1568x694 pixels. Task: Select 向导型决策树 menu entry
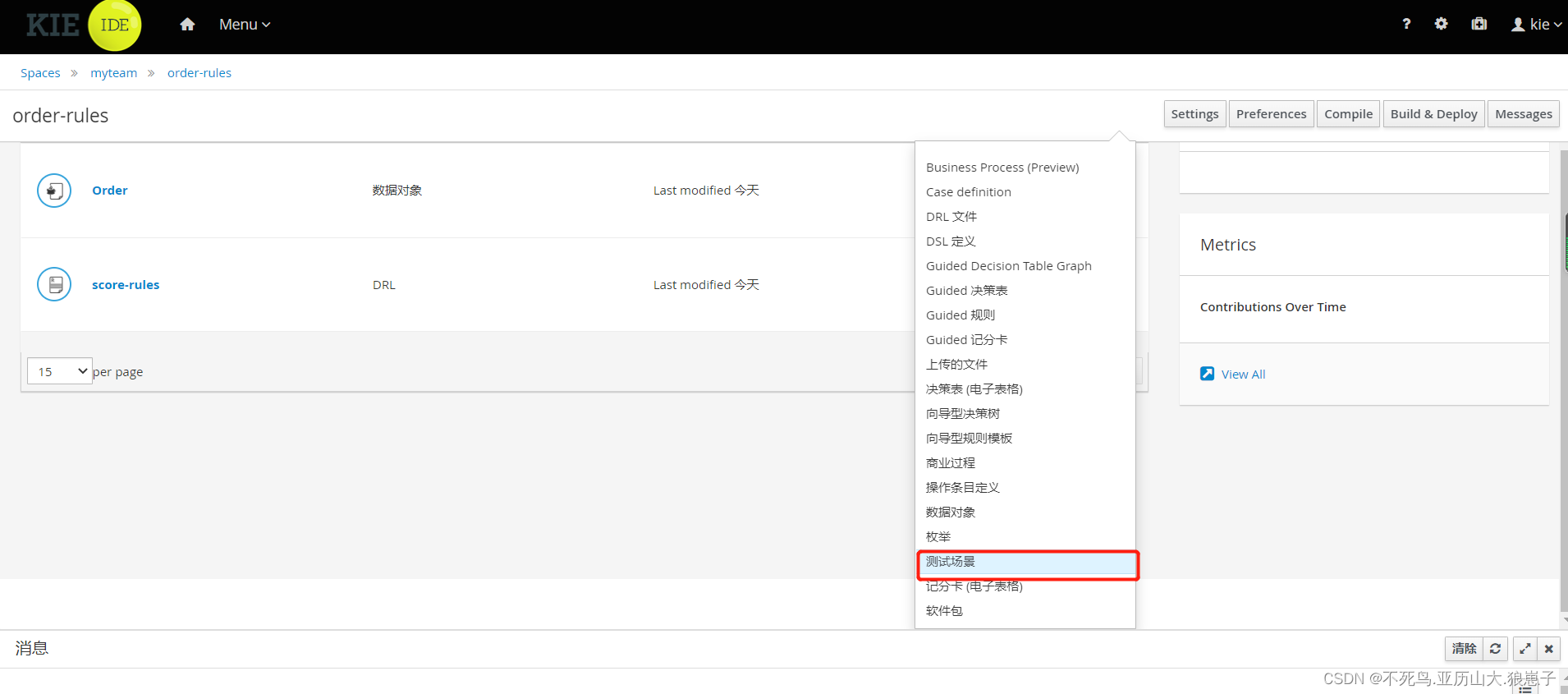tap(1025, 414)
